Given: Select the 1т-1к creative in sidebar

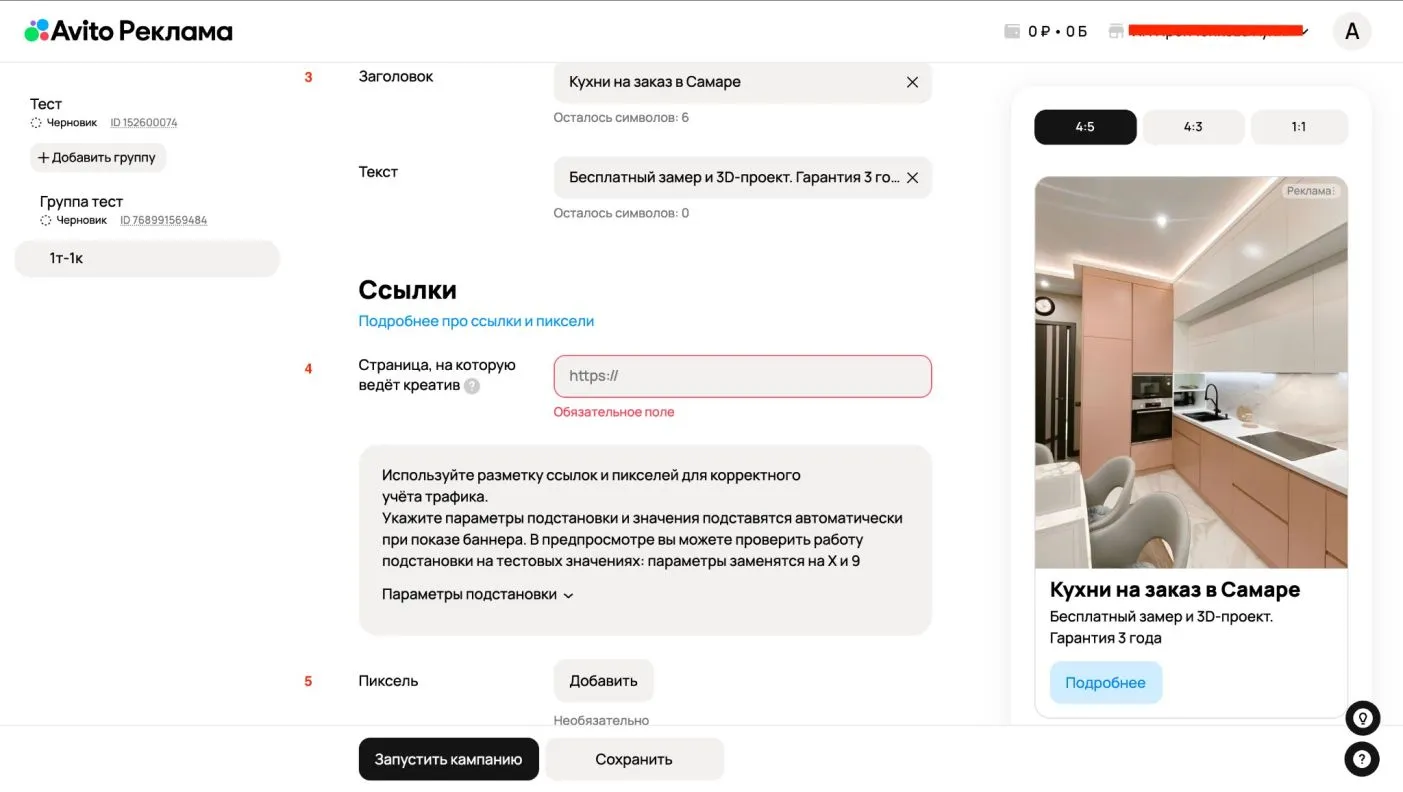Looking at the screenshot, I should pos(147,258).
